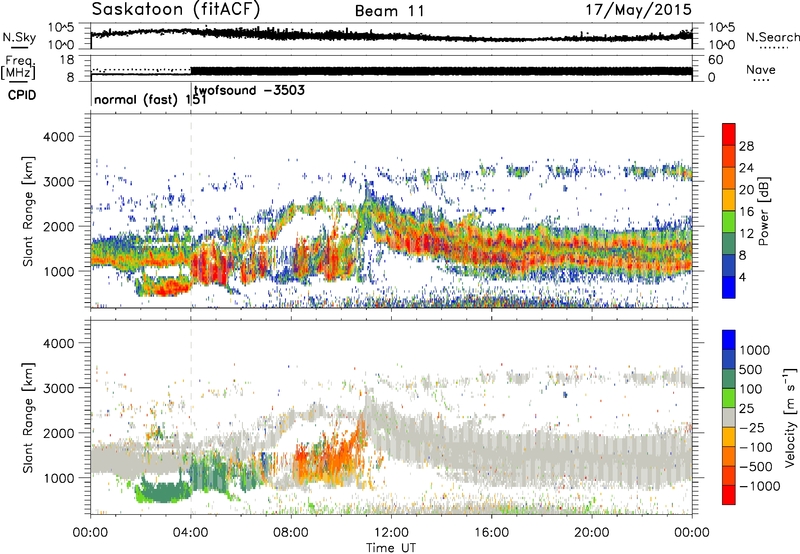Click the date '17/May/2015'
This screenshot has width=800, height=554.
pos(638,10)
